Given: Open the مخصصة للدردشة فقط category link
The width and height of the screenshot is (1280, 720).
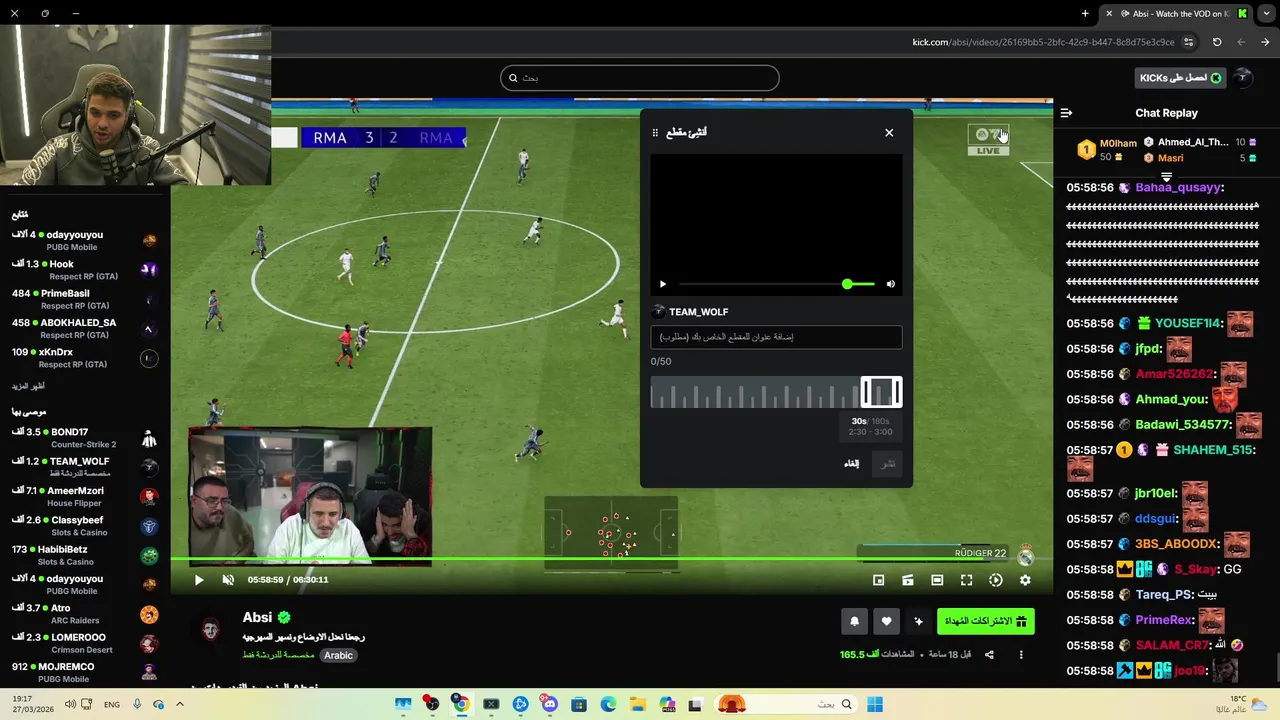Looking at the screenshot, I should pyautogui.click(x=278, y=656).
